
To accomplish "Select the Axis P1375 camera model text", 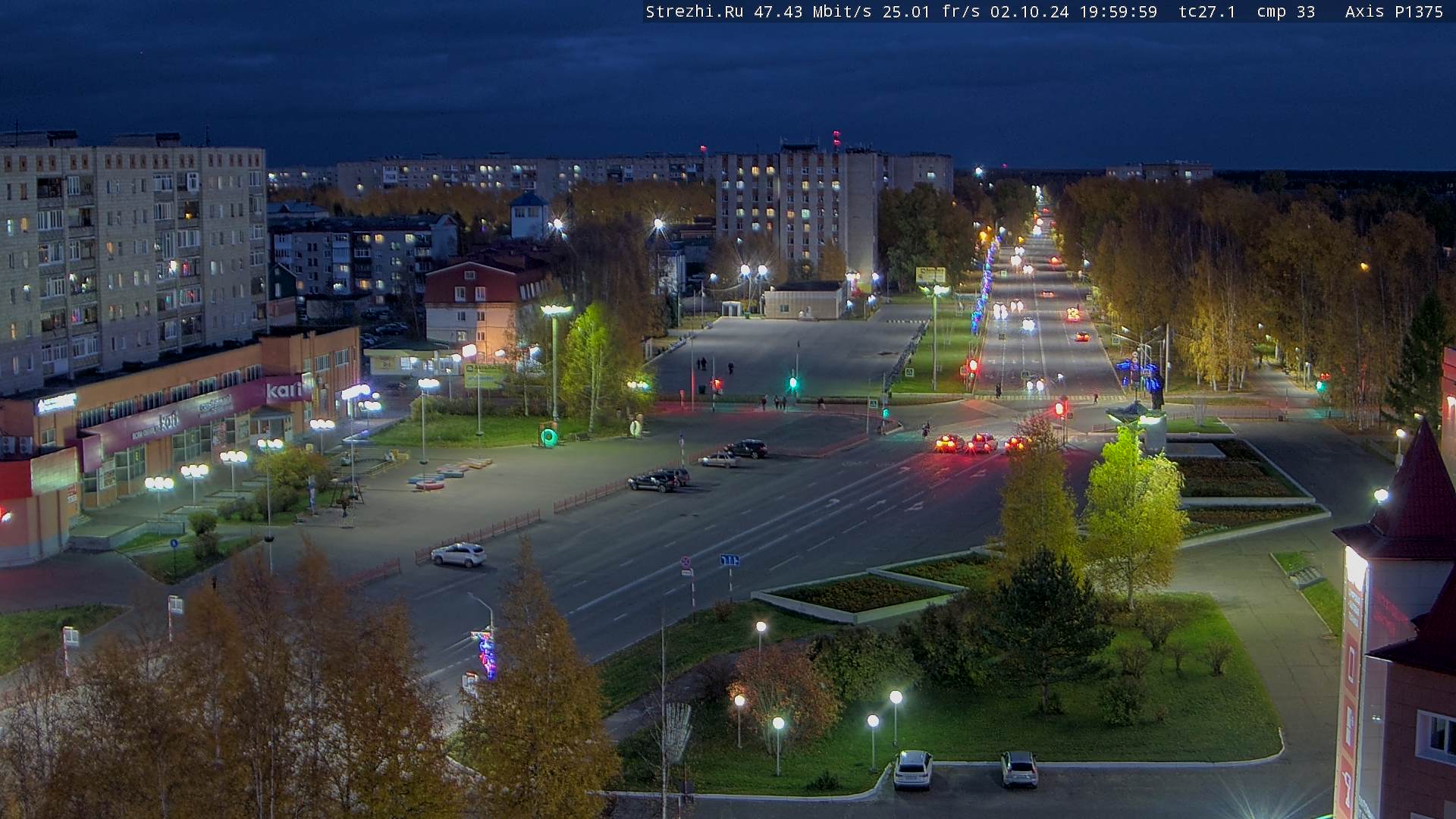I will 1394,11.
